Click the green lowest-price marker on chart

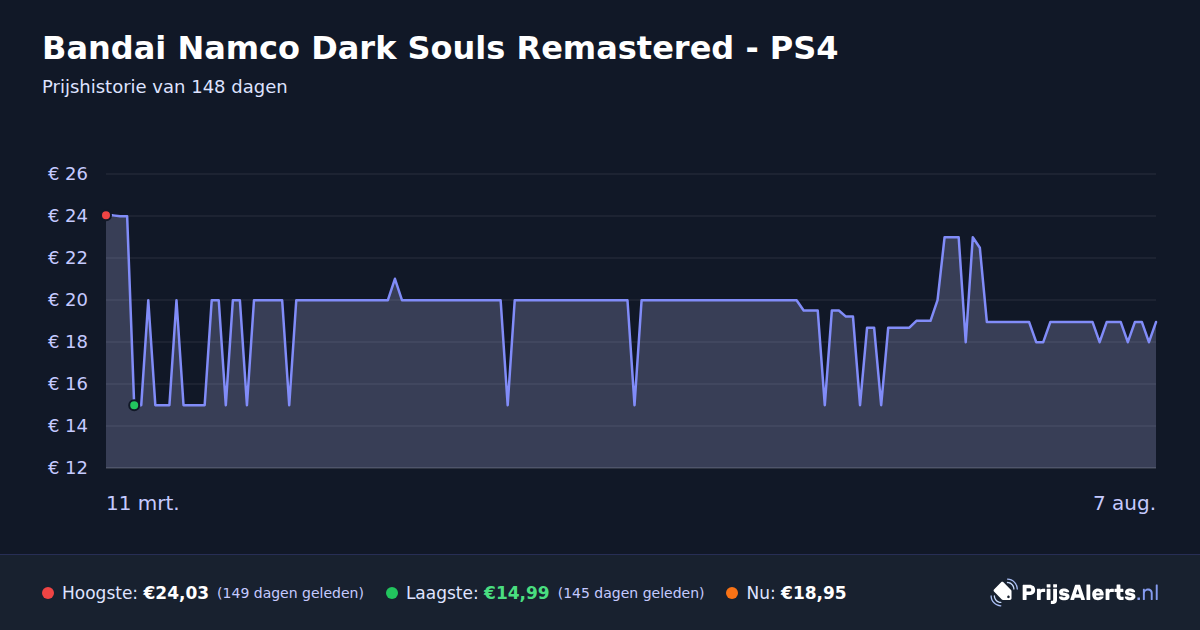tap(134, 405)
